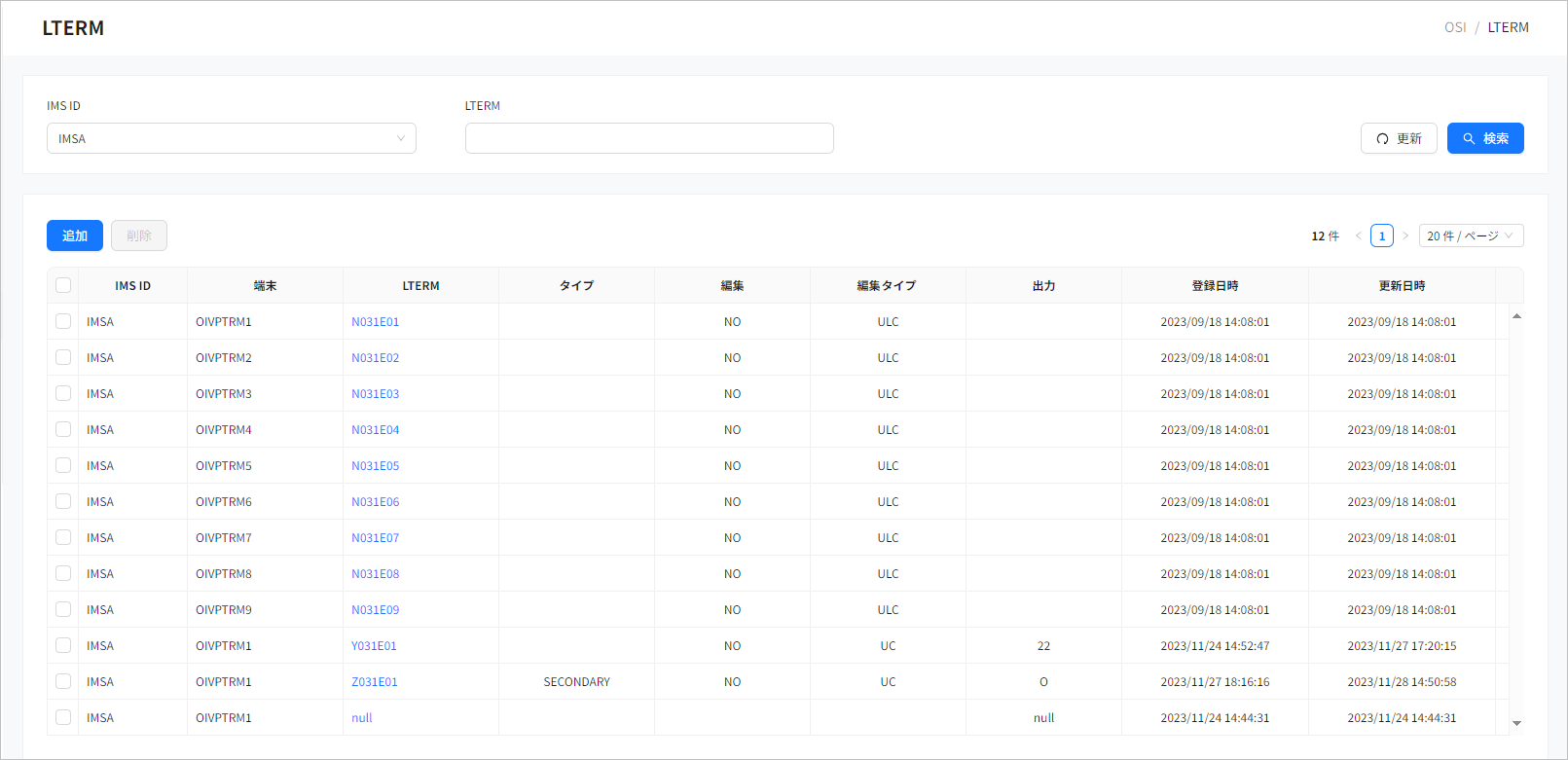Check the checkbox for row N031E01
Screen dimensions: 1568x760
(63, 321)
